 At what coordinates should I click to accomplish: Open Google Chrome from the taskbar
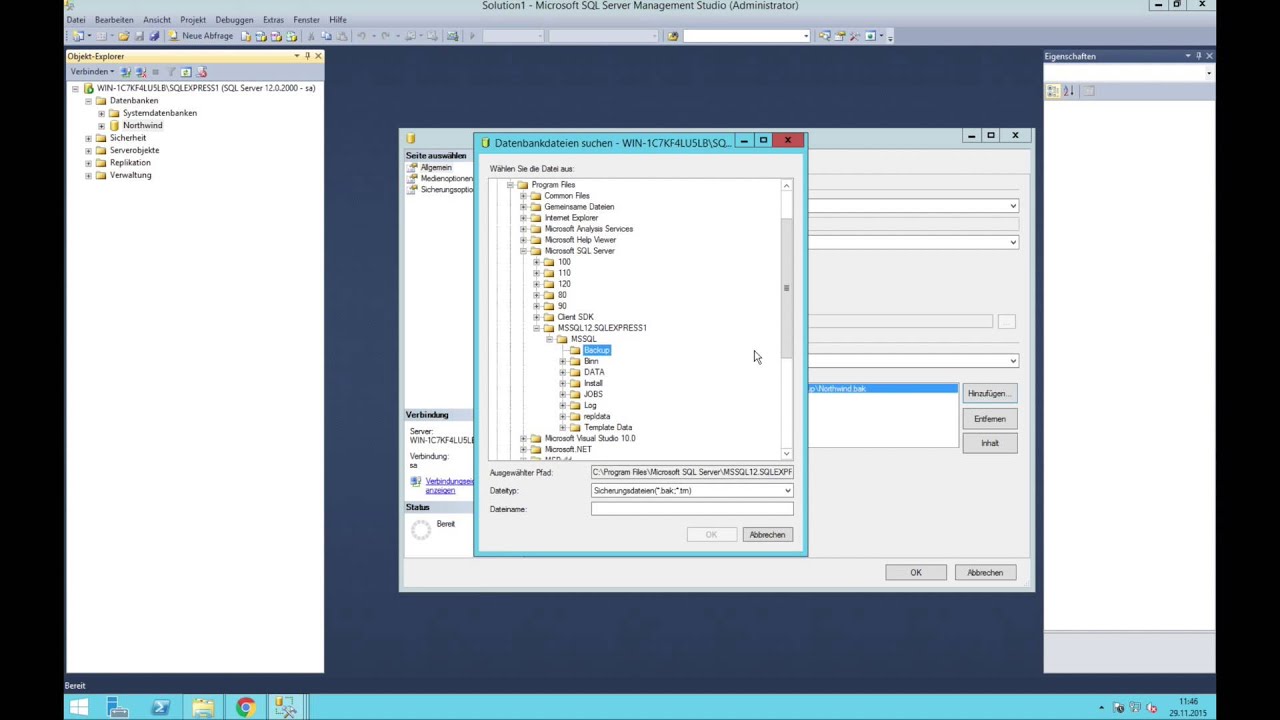coord(245,708)
